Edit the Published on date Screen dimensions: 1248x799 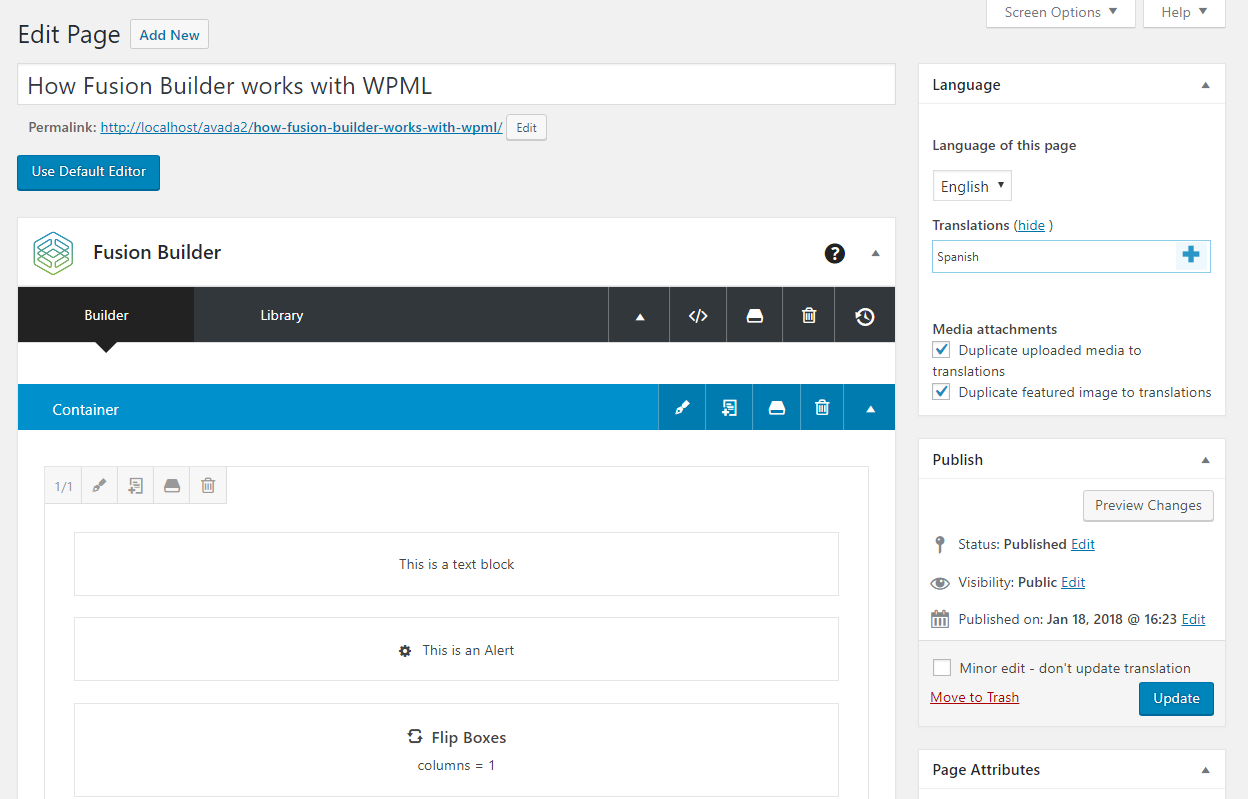point(1193,619)
